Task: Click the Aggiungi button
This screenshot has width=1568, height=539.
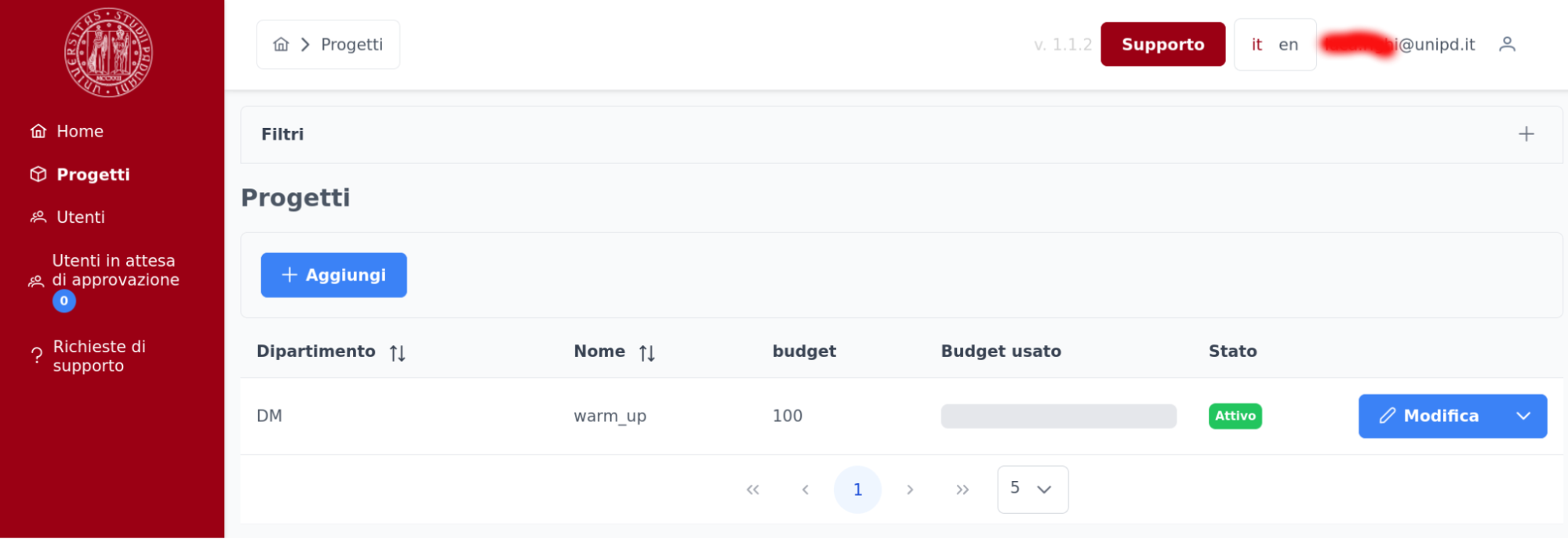Action: (x=333, y=275)
